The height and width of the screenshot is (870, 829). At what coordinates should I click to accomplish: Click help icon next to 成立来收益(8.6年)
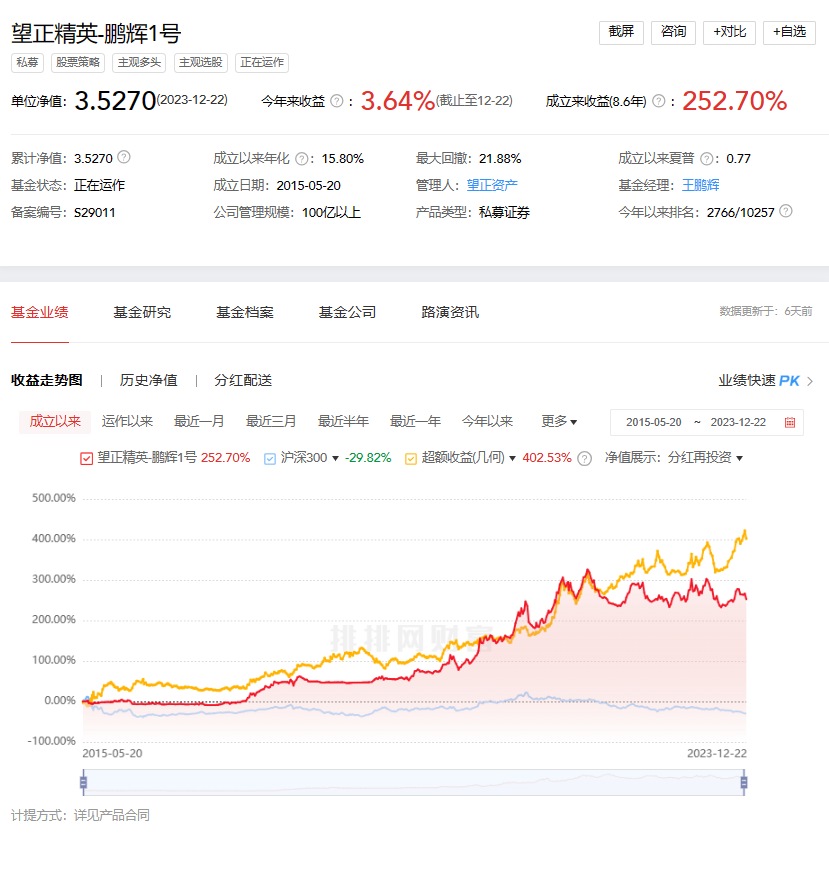(x=659, y=101)
